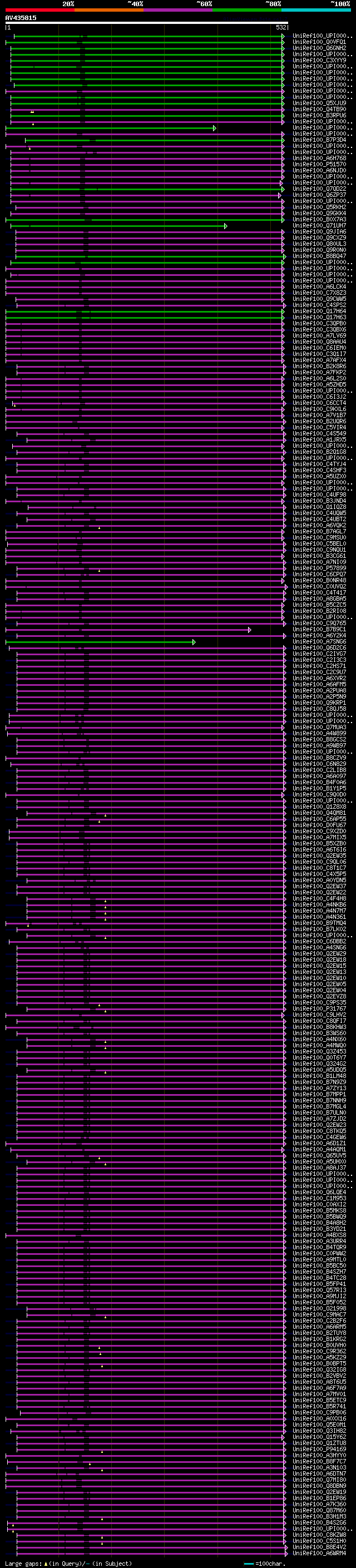Select the UniRef100_Q7QD22 label

coord(319,189)
